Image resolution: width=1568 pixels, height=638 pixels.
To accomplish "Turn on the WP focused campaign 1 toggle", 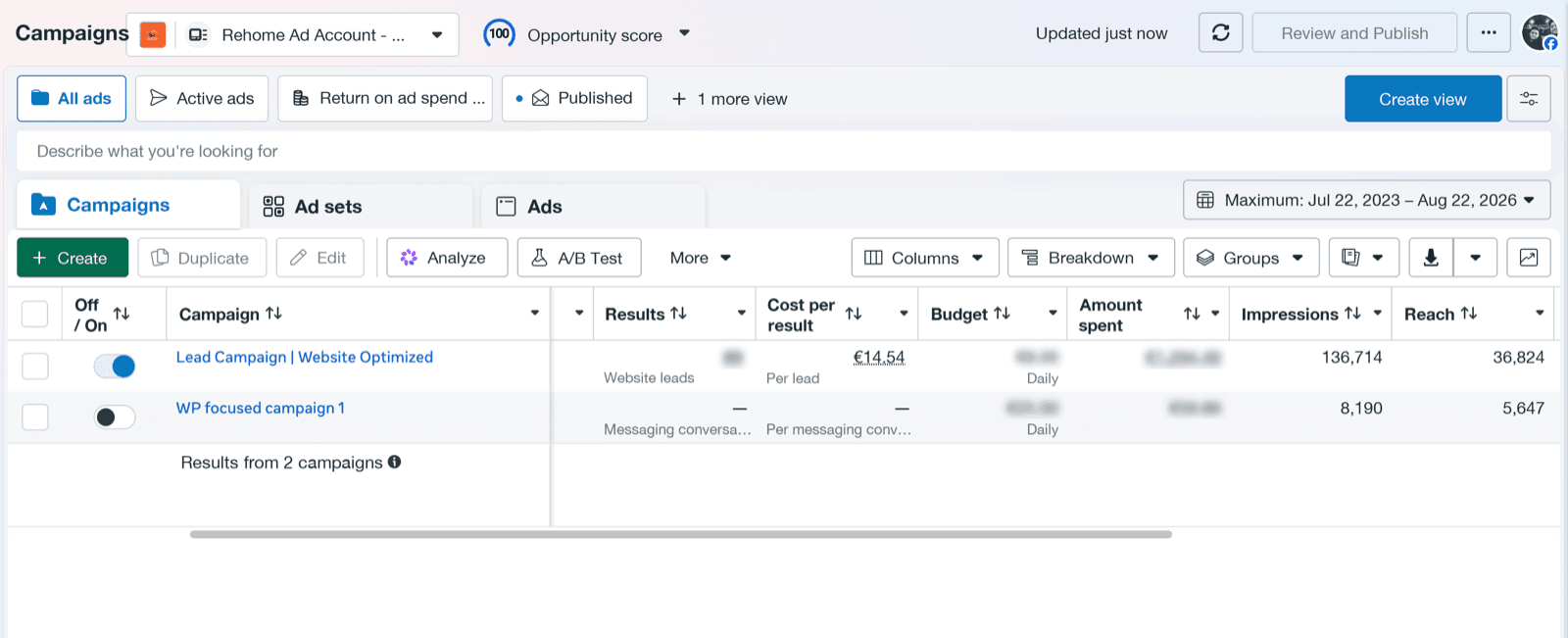I will [115, 417].
